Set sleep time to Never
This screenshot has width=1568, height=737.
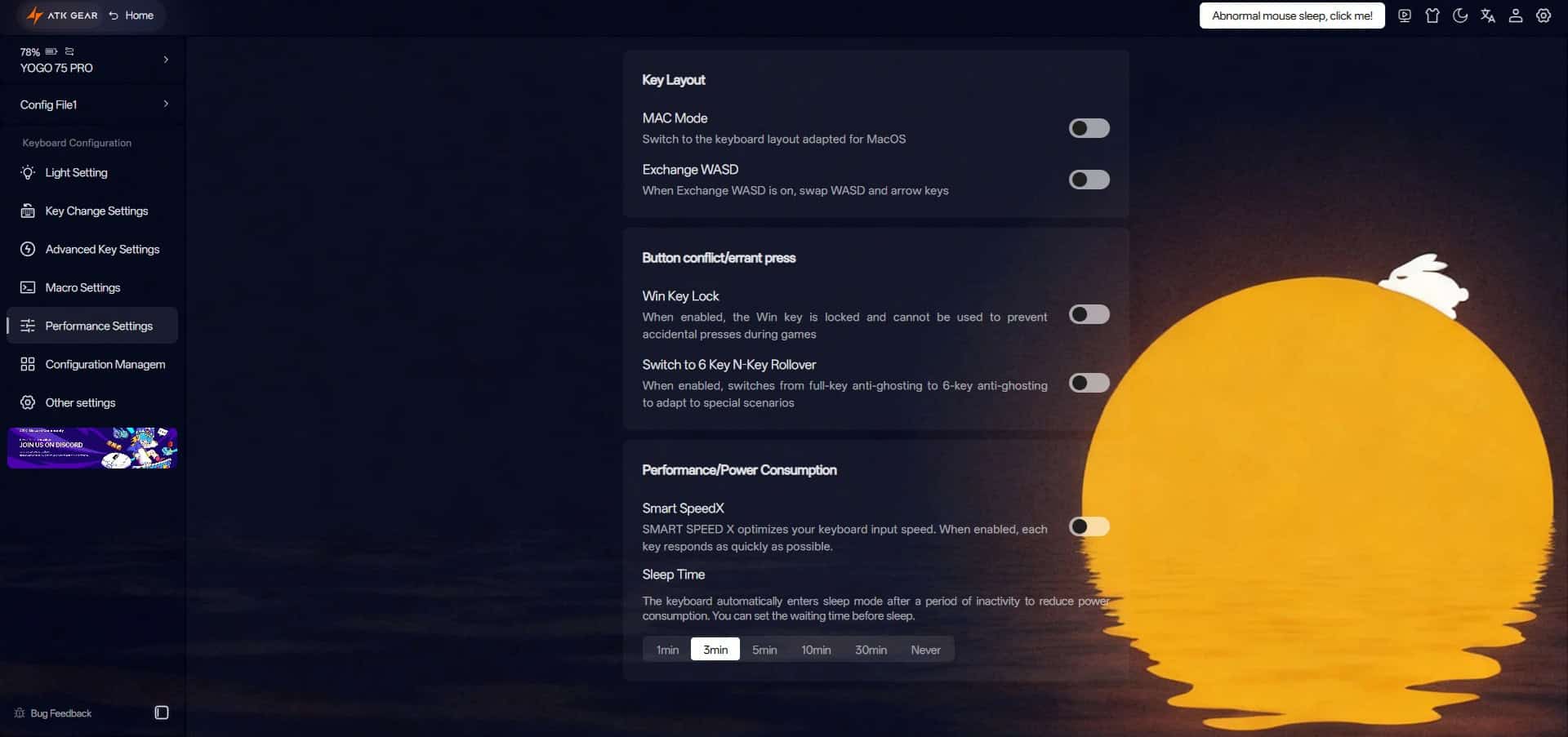(925, 650)
